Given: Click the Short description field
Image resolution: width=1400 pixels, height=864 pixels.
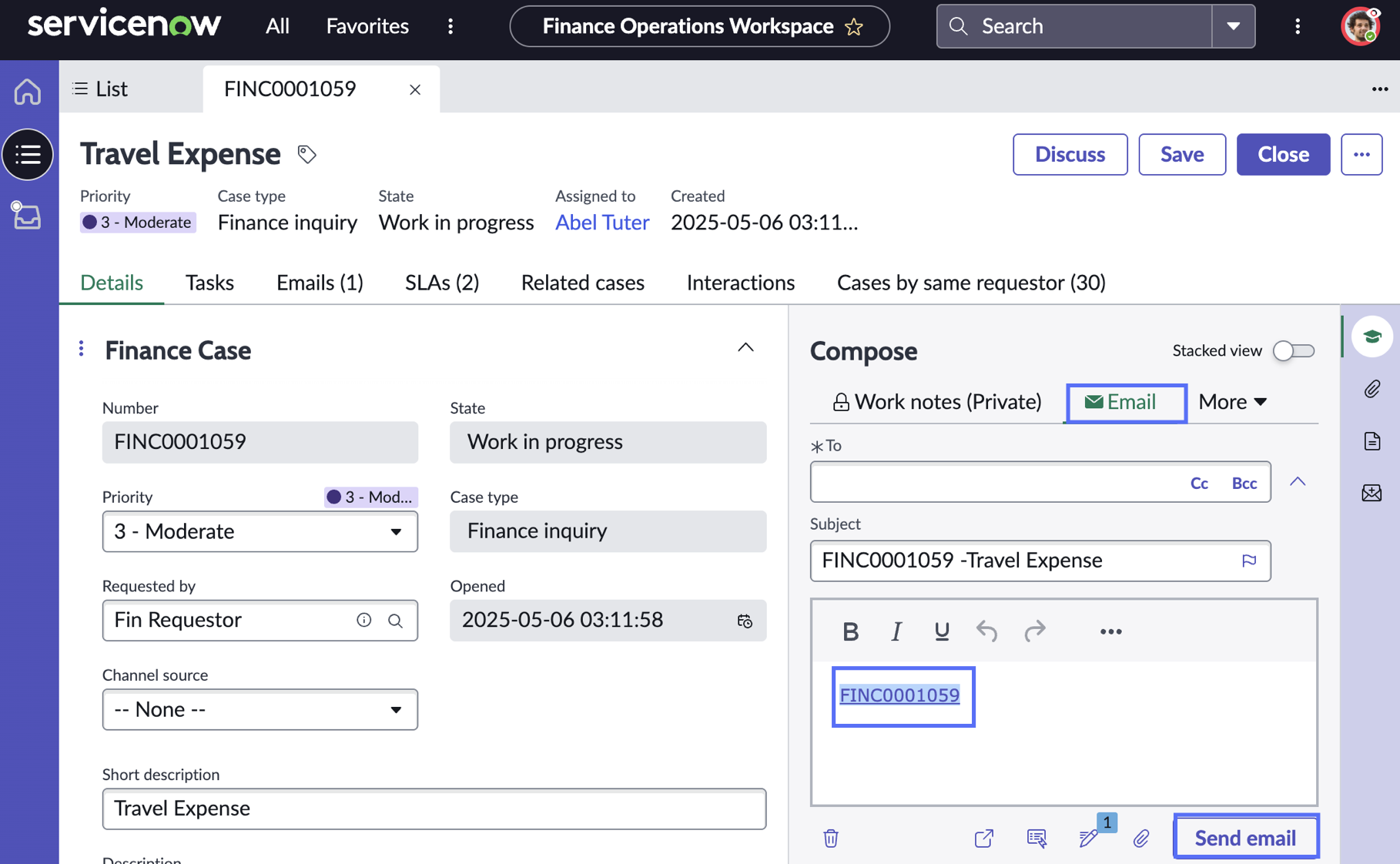Looking at the screenshot, I should pos(434,809).
